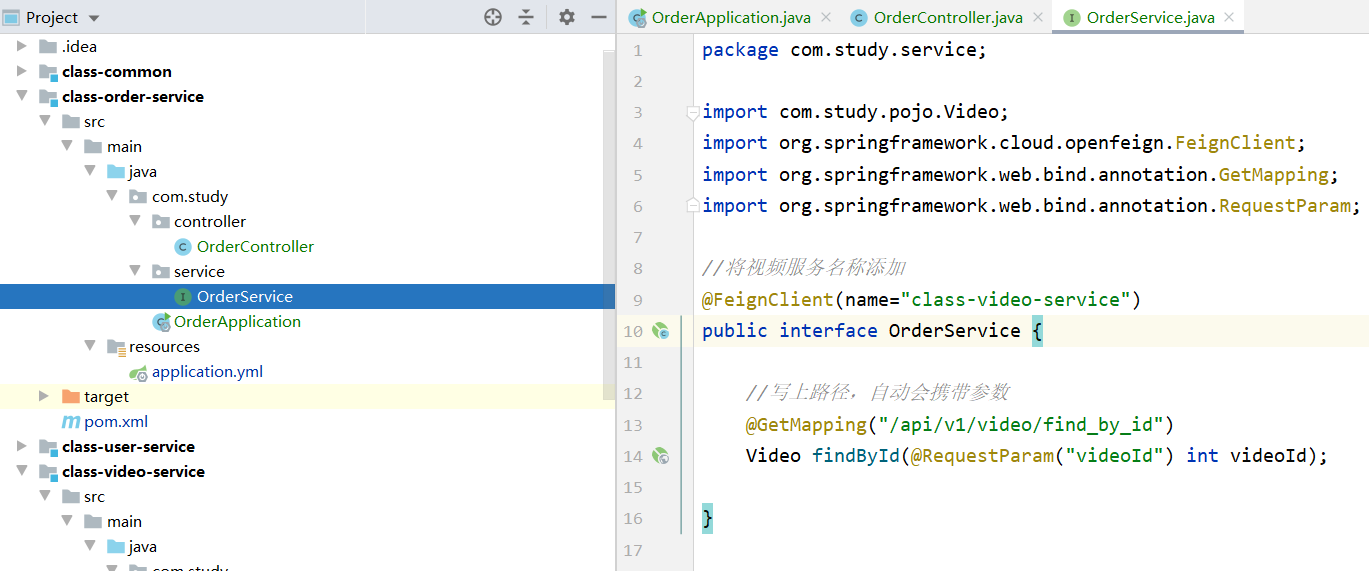Image resolution: width=1369 pixels, height=571 pixels.
Task: Close the OrderService.java tab
Action: (x=1229, y=17)
